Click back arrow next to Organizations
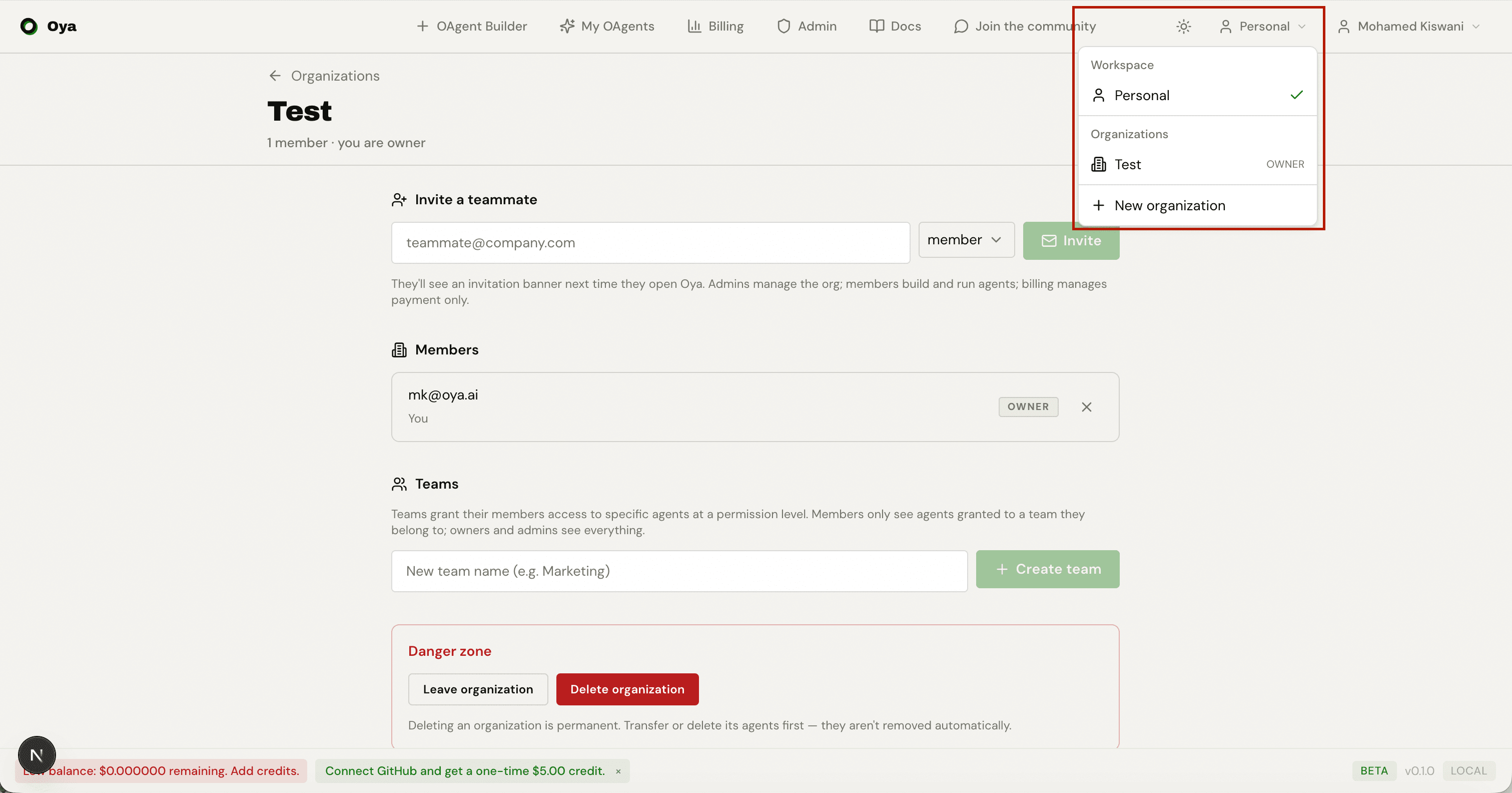Image resolution: width=1512 pixels, height=793 pixels. pos(275,76)
